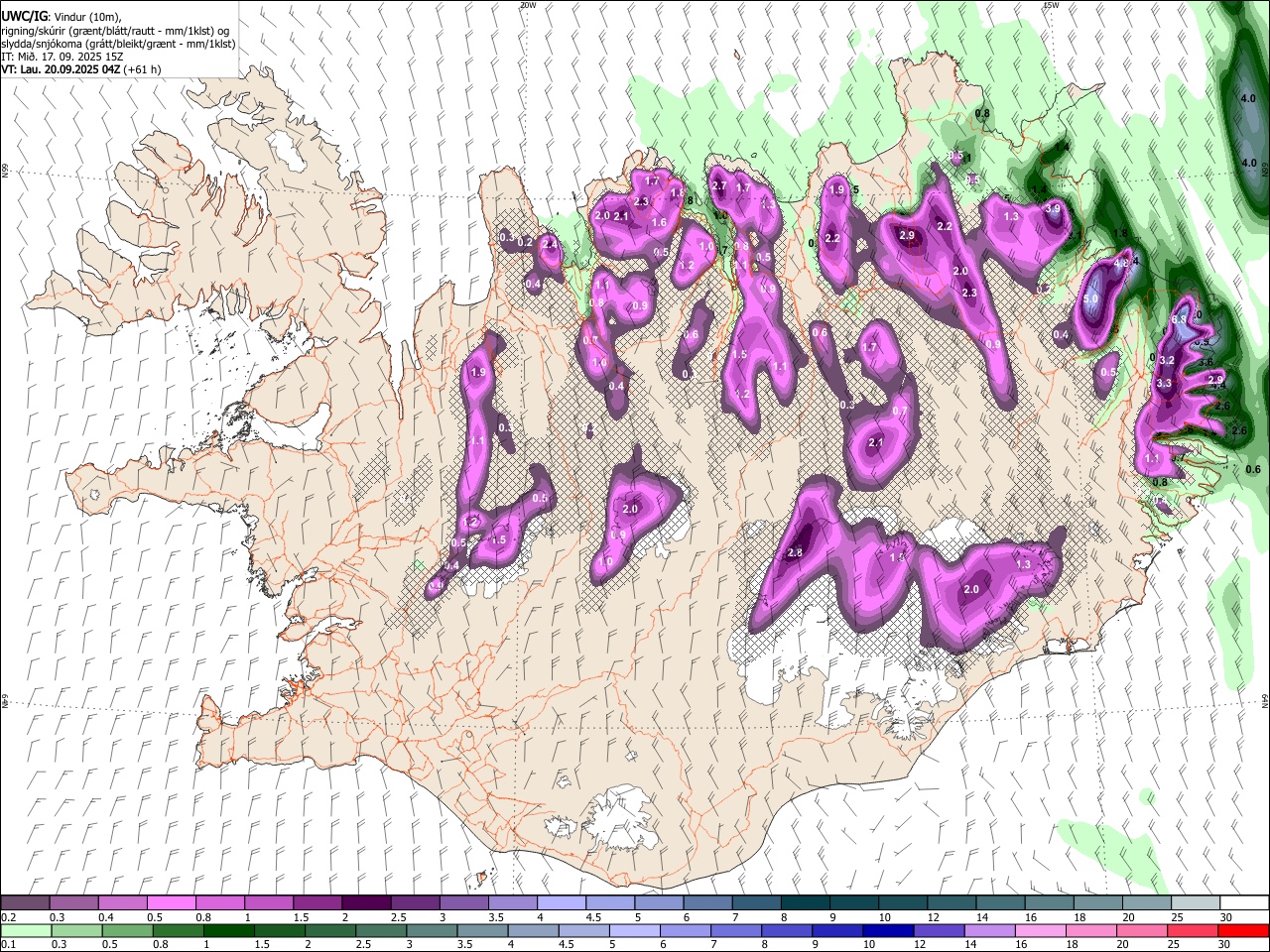Image resolution: width=1270 pixels, height=952 pixels.
Task: Select the 1.5 purple swatch in upper legend
Action: [x=317, y=902]
